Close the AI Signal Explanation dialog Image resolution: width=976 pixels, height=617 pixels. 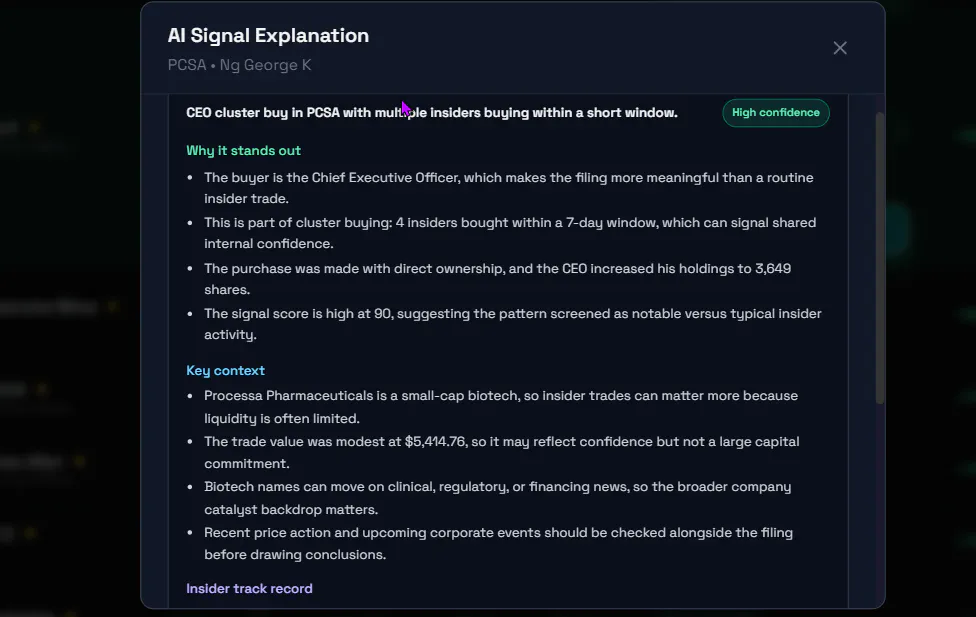click(840, 48)
